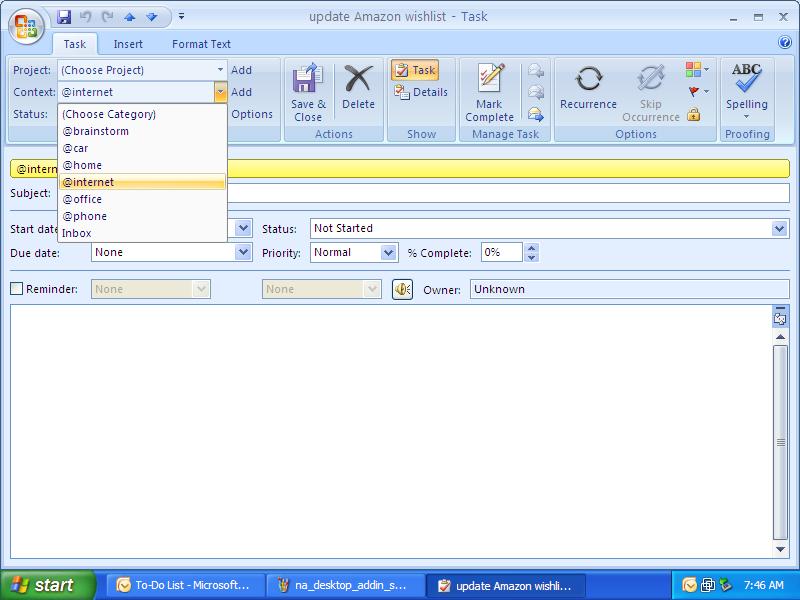Decrease % Complete with down spinner
The image size is (800, 600).
click(531, 257)
